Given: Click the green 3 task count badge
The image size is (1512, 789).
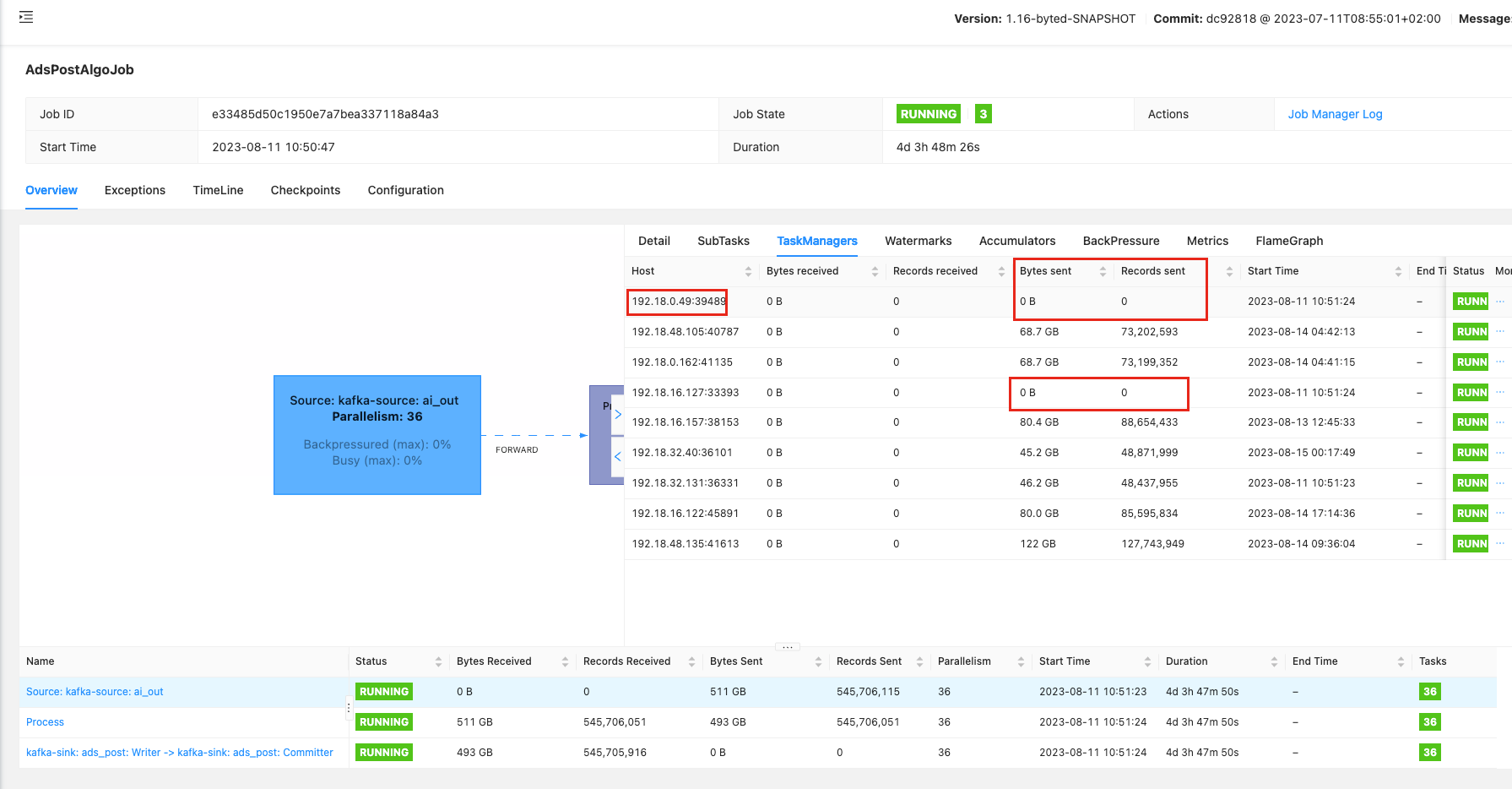Looking at the screenshot, I should 983,114.
